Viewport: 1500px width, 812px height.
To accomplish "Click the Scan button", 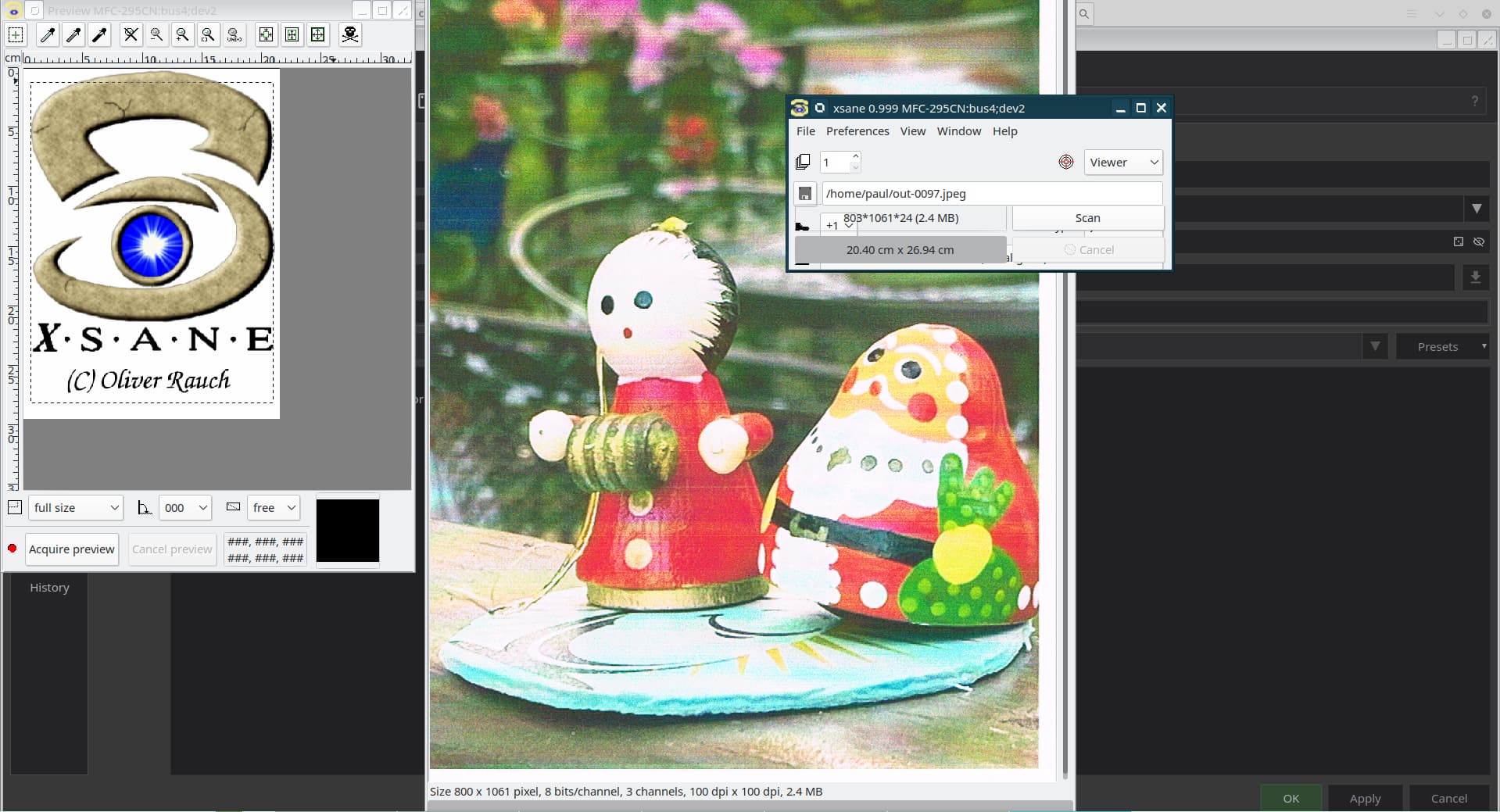I will (x=1087, y=218).
